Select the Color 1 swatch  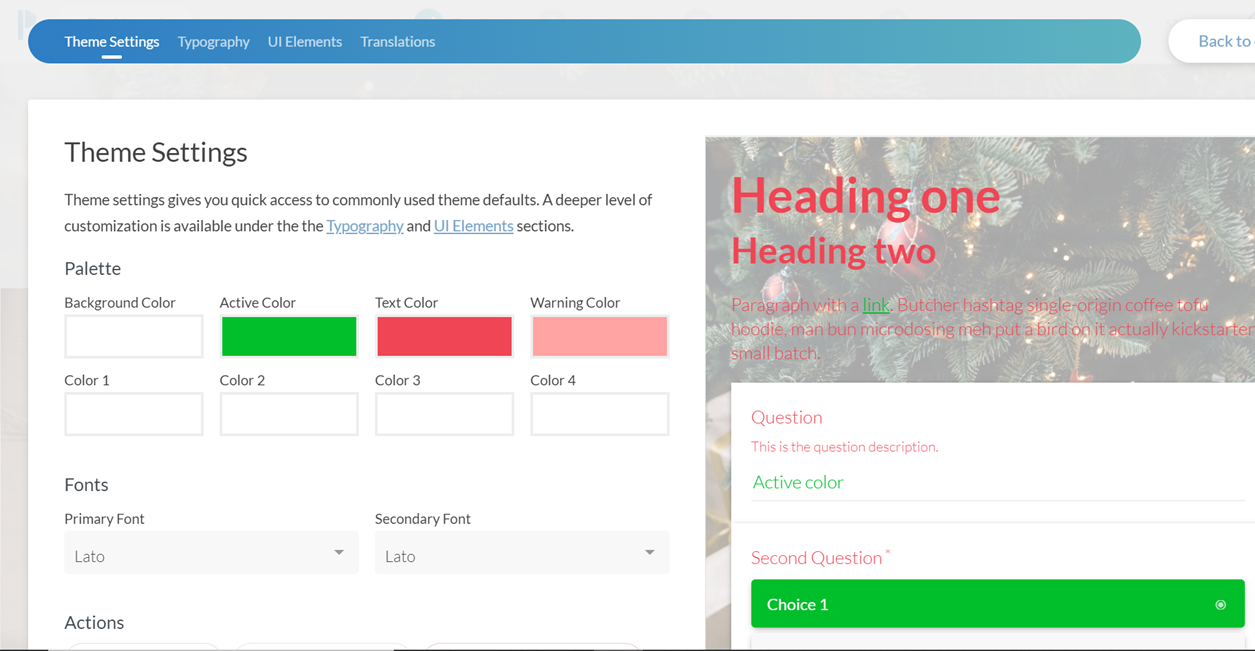(x=134, y=414)
